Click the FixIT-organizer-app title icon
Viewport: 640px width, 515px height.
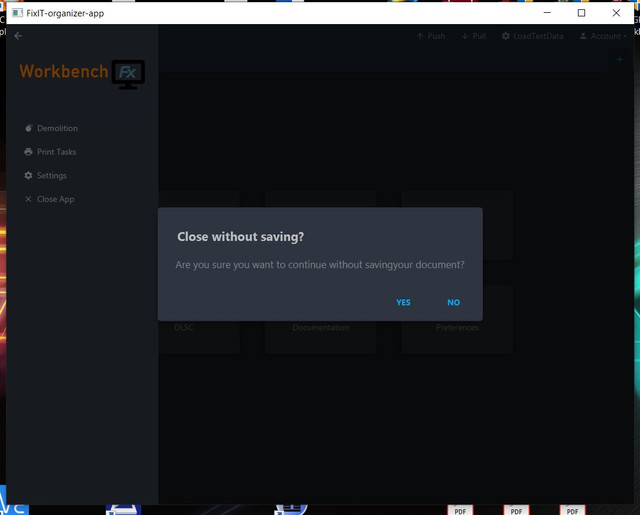click(x=17, y=13)
